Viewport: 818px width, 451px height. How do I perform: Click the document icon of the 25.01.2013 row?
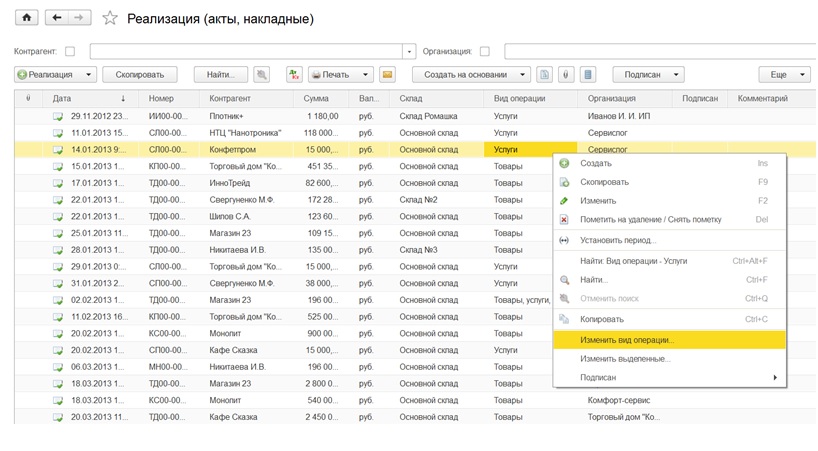click(58, 233)
